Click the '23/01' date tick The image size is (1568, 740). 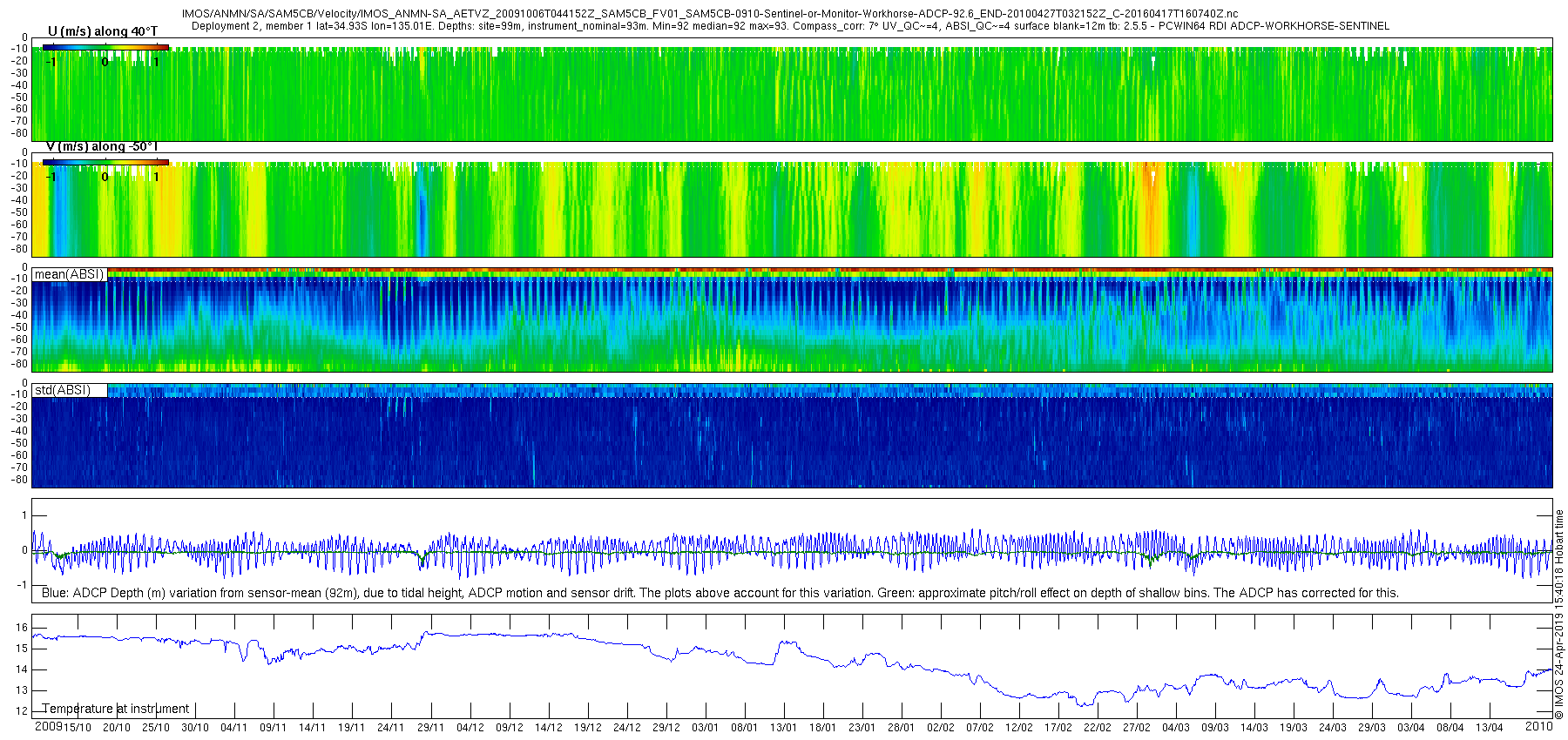[x=862, y=727]
